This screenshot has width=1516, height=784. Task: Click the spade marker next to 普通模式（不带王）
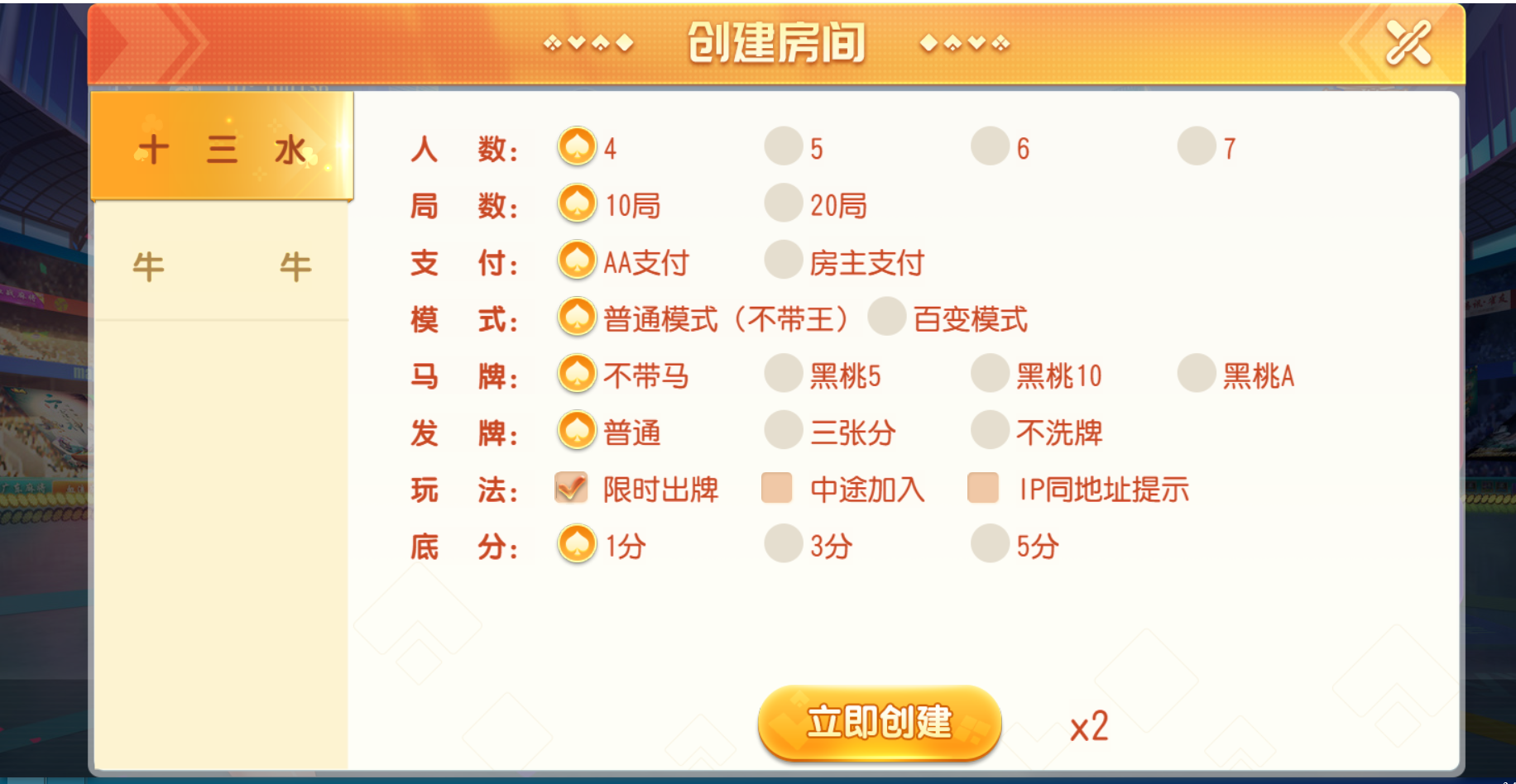[577, 317]
